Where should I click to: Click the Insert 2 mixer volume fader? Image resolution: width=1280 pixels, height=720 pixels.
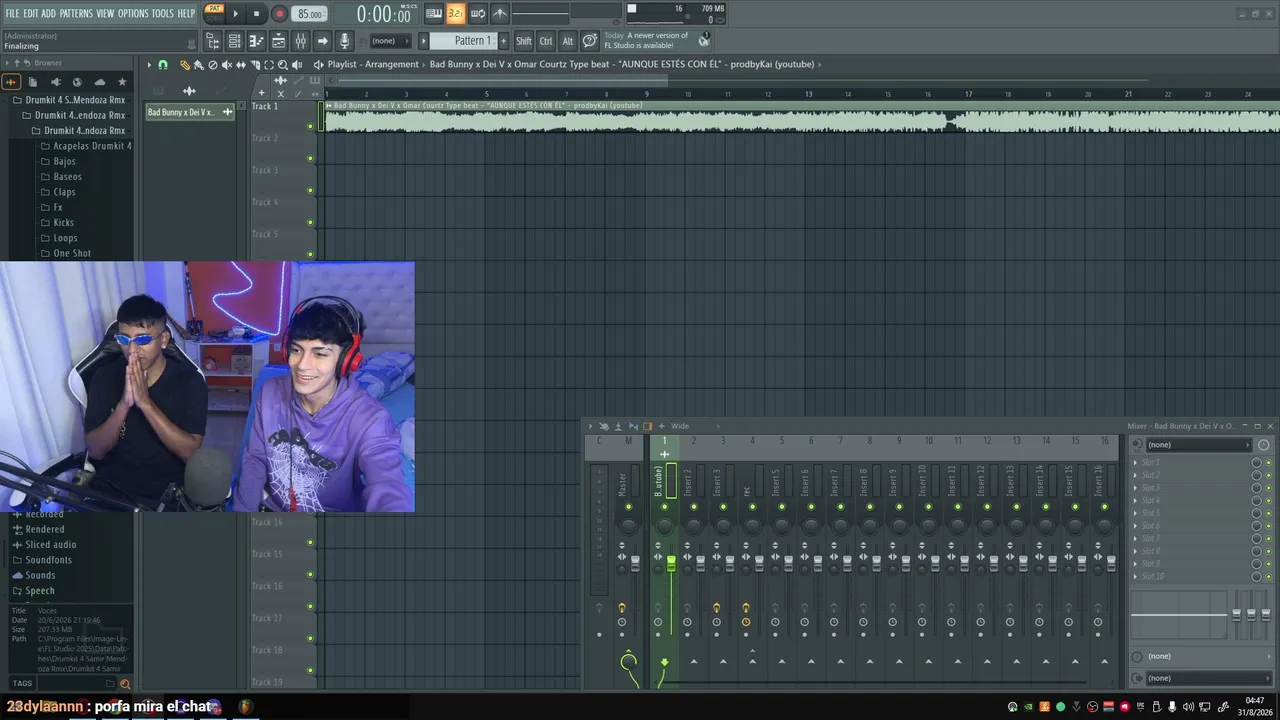pyautogui.click(x=700, y=564)
